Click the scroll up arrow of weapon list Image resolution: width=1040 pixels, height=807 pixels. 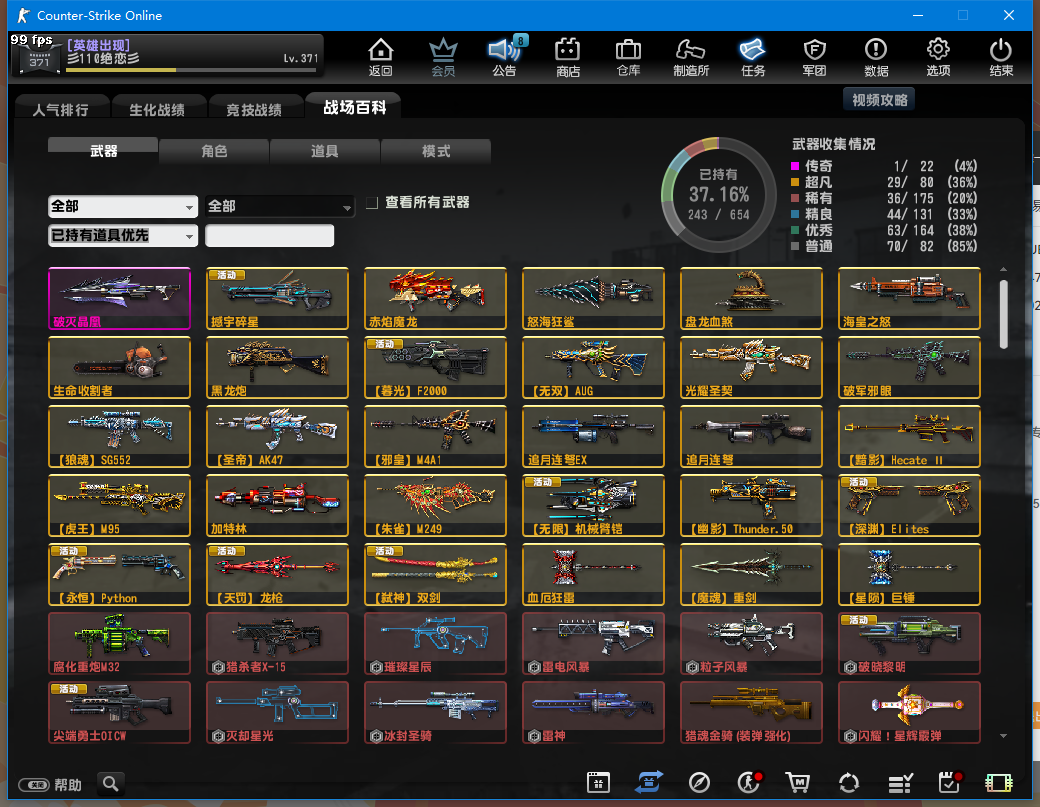[x=1004, y=270]
